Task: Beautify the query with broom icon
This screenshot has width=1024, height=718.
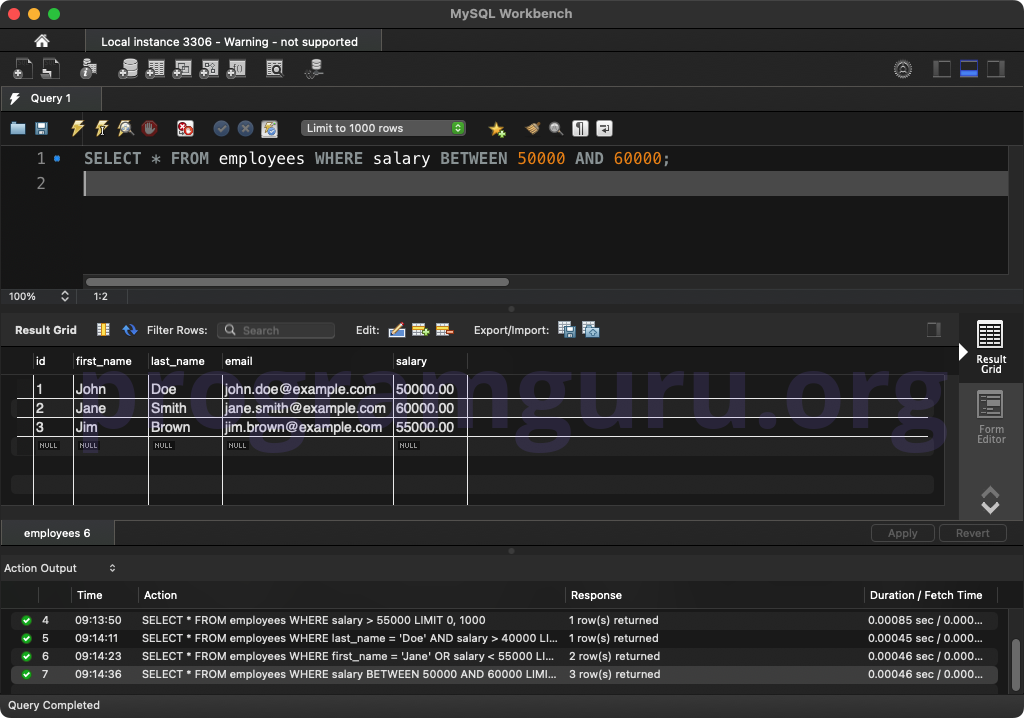Action: pos(532,128)
